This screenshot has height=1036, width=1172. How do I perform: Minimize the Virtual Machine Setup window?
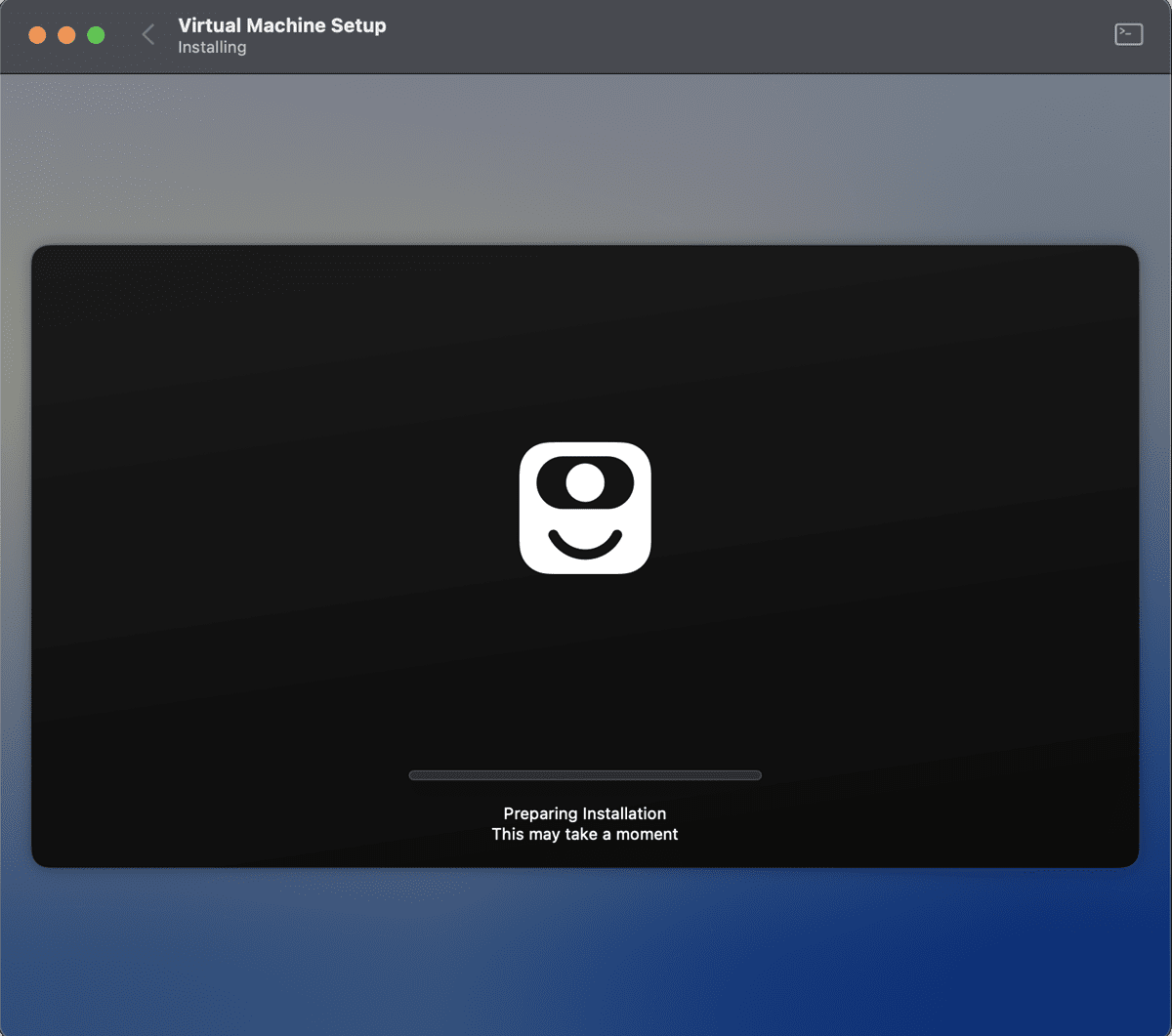66,35
